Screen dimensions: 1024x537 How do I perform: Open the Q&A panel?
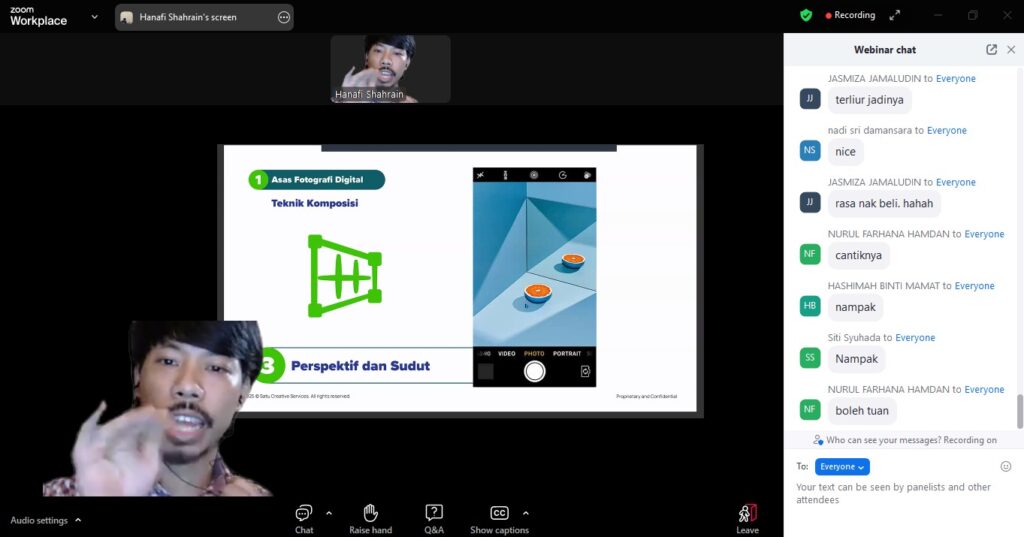tap(434, 519)
